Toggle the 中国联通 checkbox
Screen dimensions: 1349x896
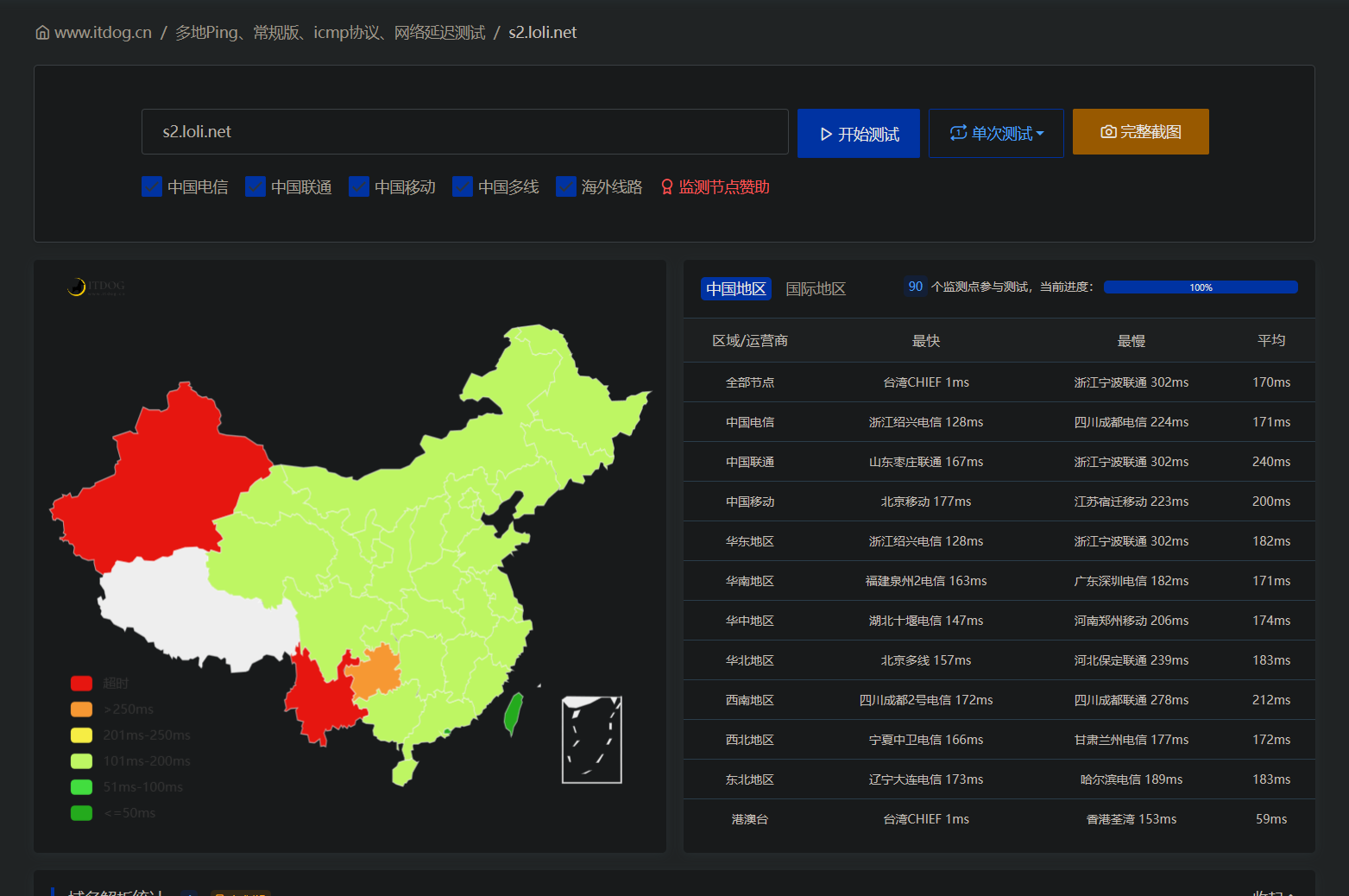[255, 186]
